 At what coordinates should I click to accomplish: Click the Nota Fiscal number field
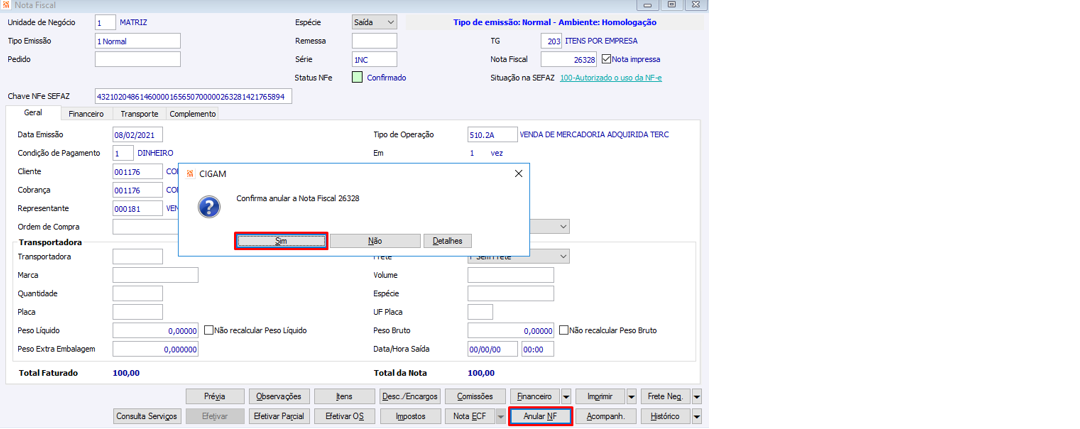[570, 59]
